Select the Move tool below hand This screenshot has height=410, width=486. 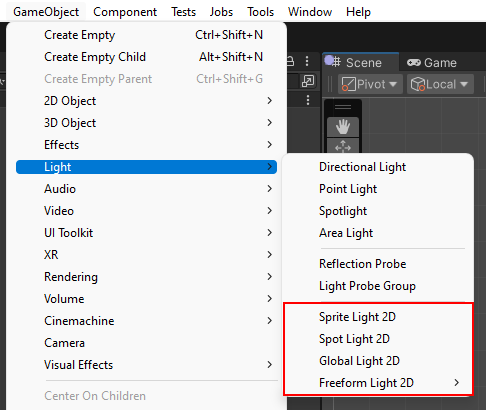[343, 146]
